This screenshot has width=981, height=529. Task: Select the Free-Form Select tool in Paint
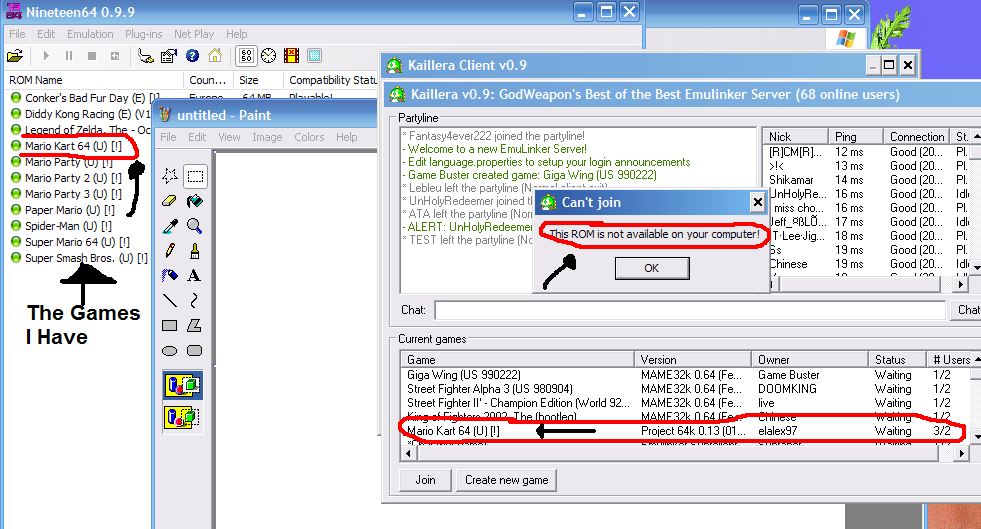pos(170,176)
